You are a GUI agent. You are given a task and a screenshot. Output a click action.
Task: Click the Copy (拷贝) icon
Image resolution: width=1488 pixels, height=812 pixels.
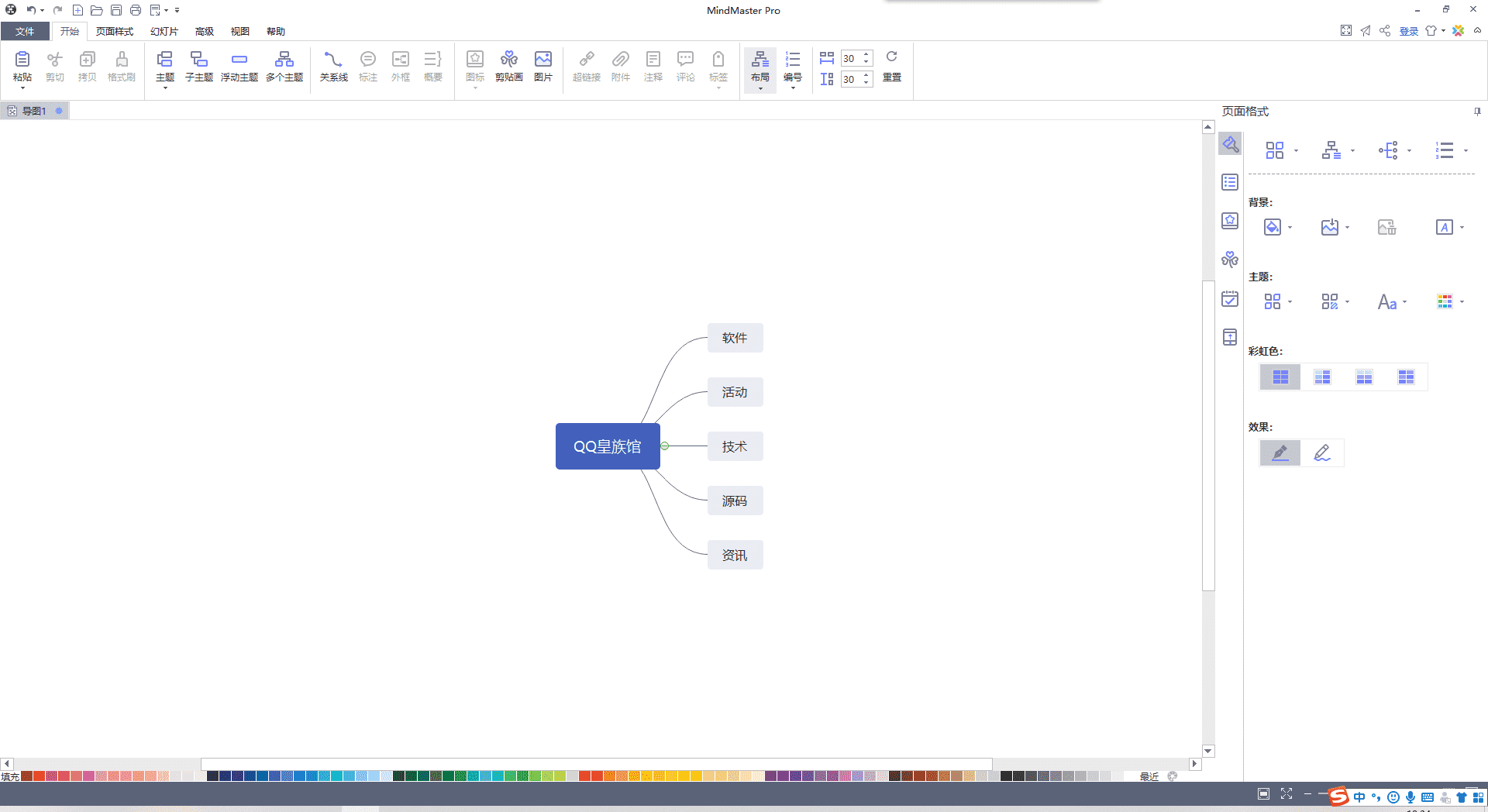coord(88,60)
